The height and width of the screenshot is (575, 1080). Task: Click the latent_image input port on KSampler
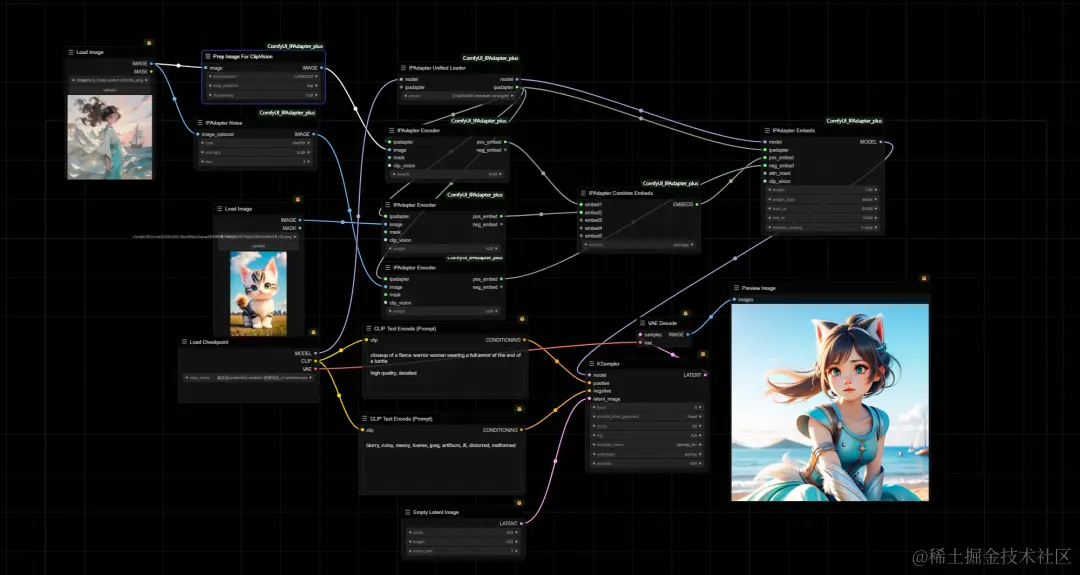588,399
